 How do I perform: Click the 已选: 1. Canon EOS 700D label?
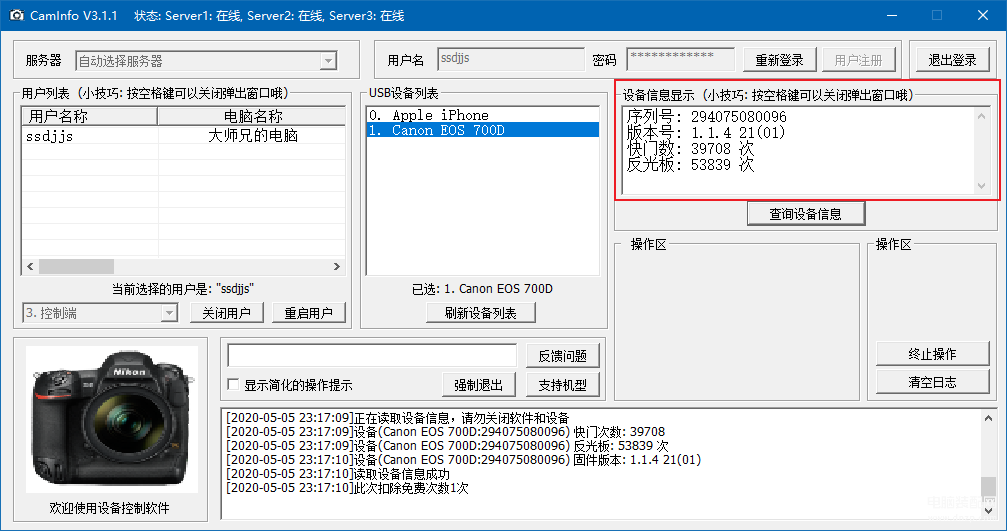tap(482, 289)
